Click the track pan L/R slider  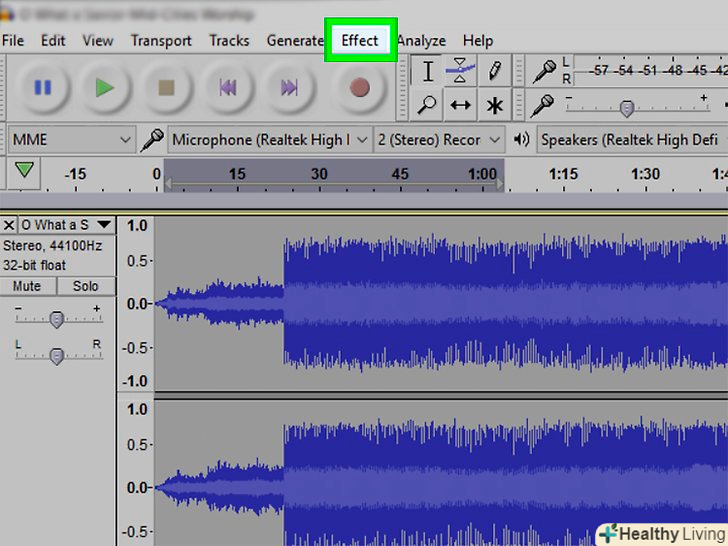coord(57,356)
